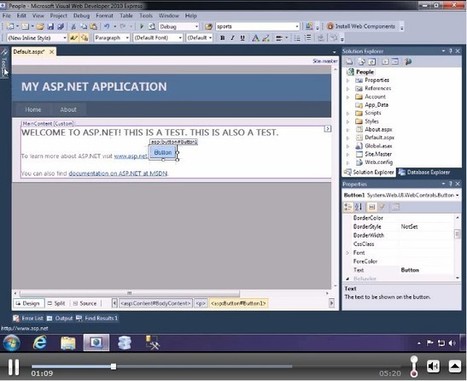Open the Tools menu

tap(146, 15)
